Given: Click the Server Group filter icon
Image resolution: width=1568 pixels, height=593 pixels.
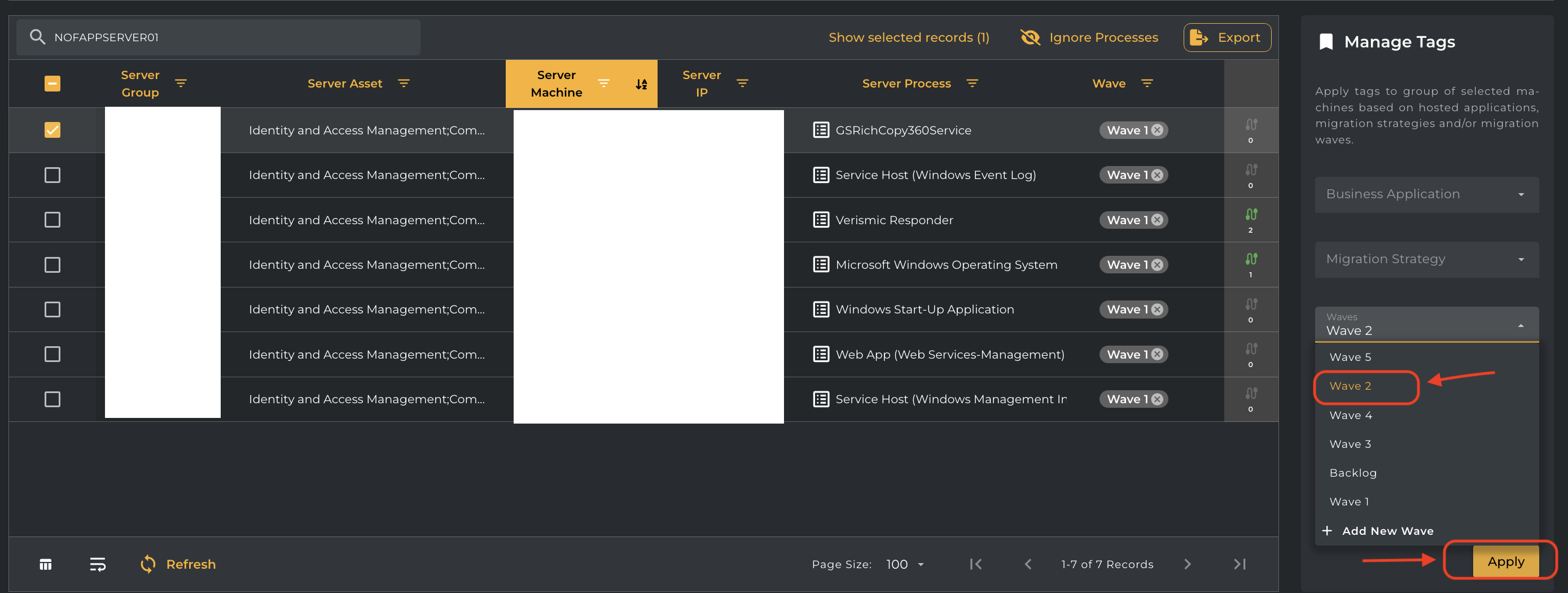Looking at the screenshot, I should tap(181, 84).
